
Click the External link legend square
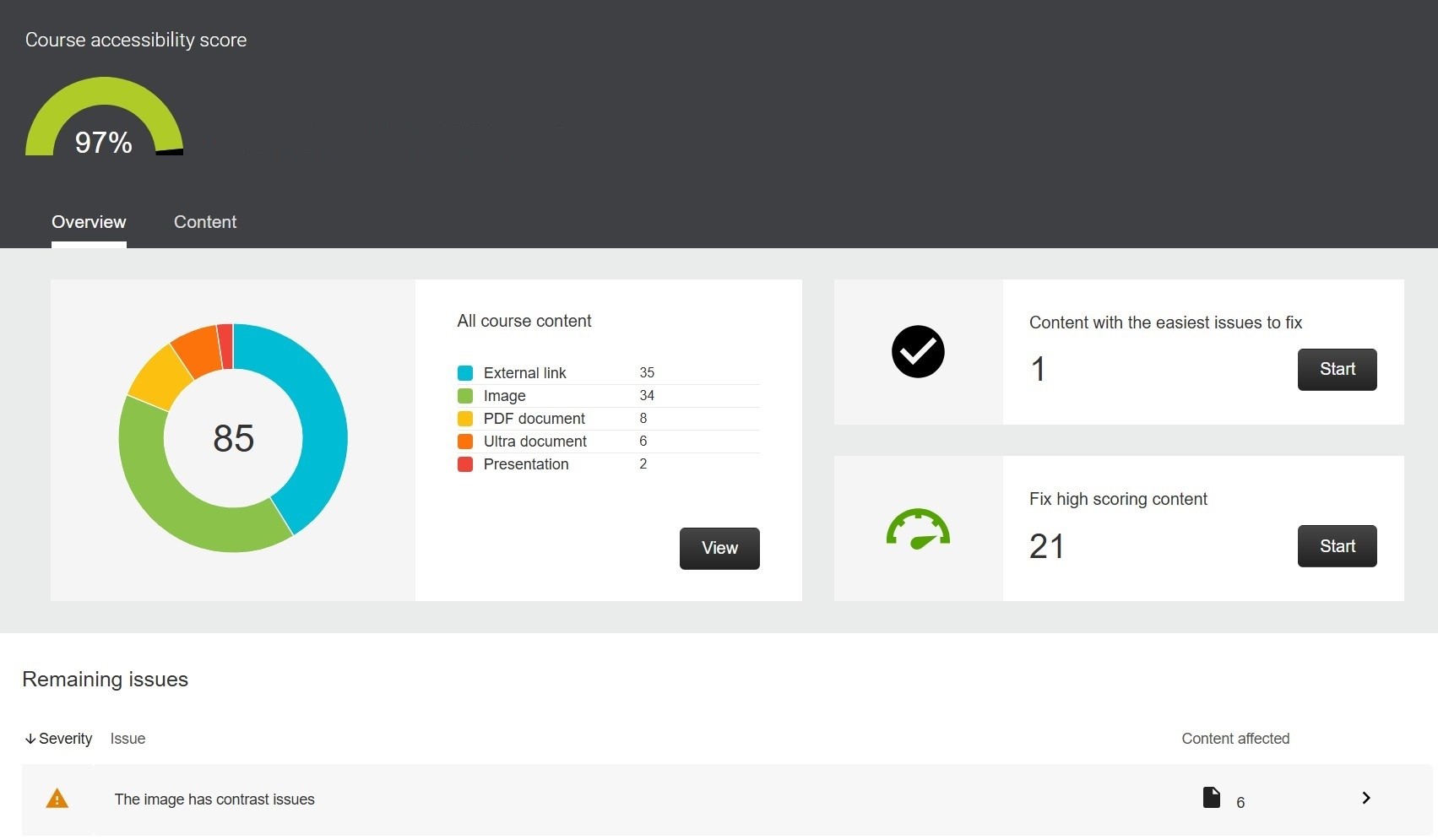tap(465, 372)
